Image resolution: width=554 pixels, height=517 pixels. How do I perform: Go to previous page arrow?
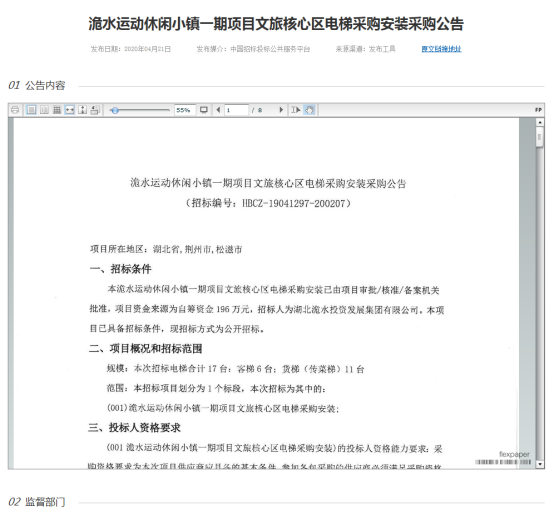click(218, 110)
